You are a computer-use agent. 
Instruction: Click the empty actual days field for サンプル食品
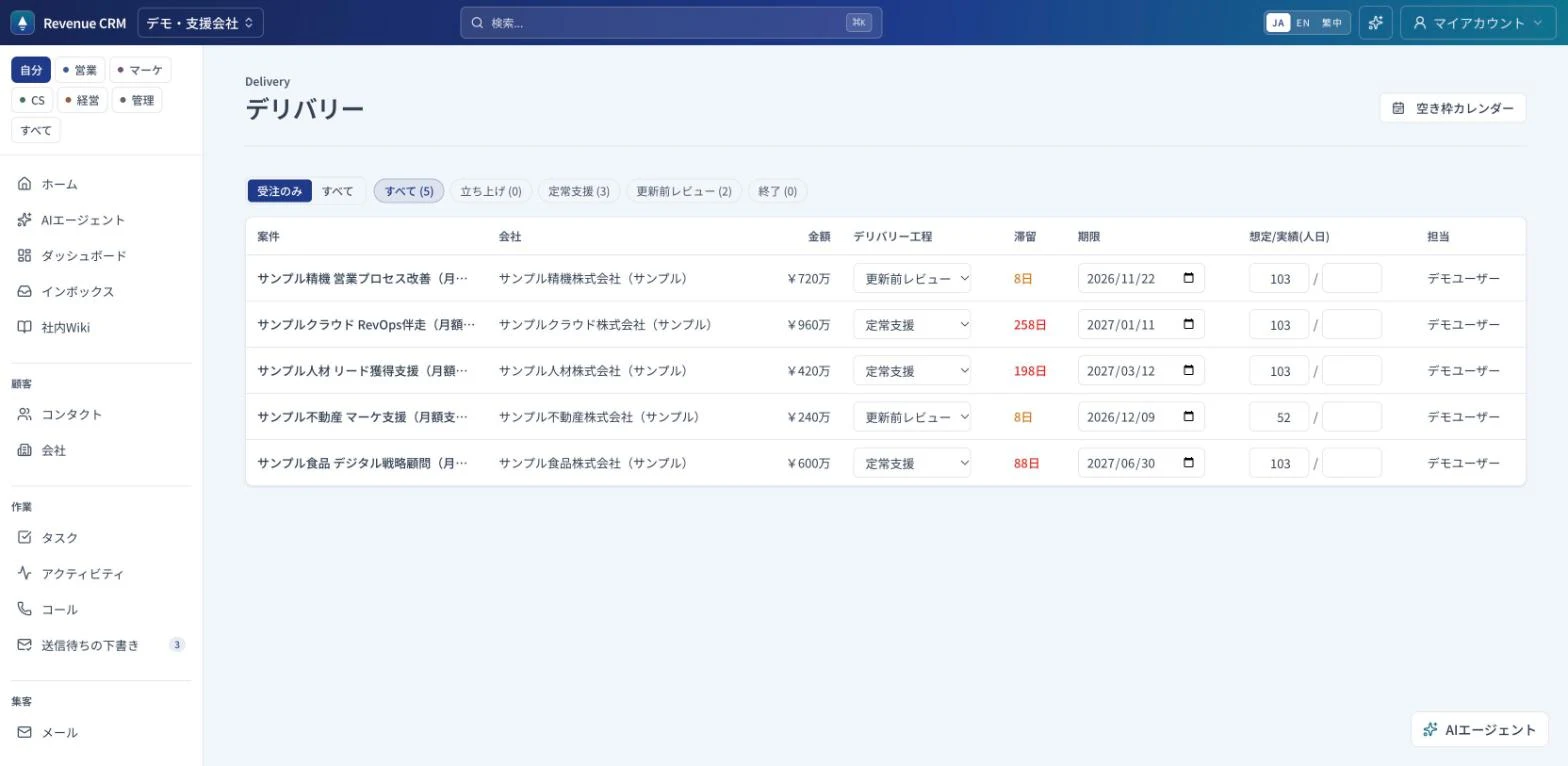[x=1352, y=462]
